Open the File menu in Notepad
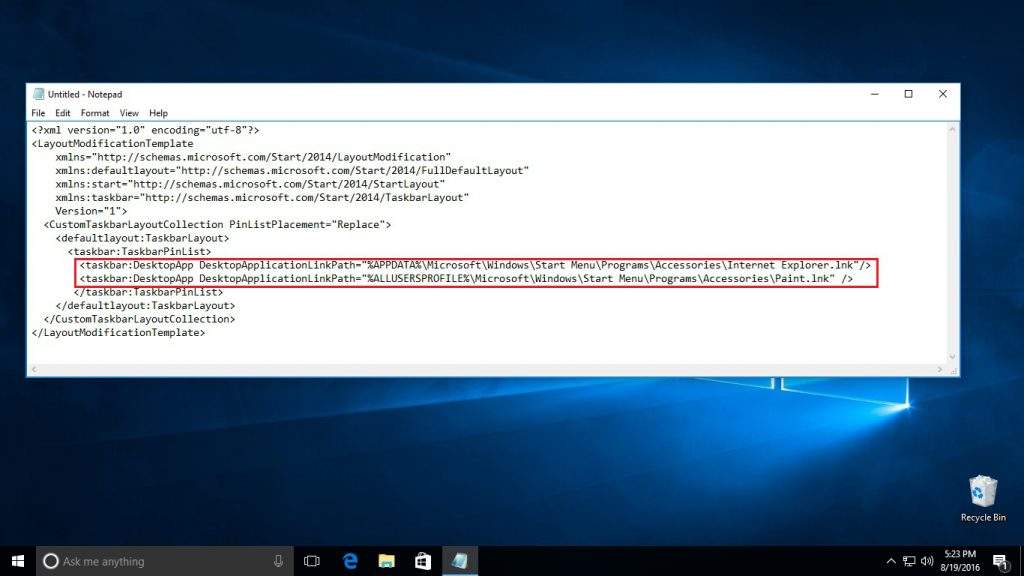1024x576 pixels. [x=38, y=112]
